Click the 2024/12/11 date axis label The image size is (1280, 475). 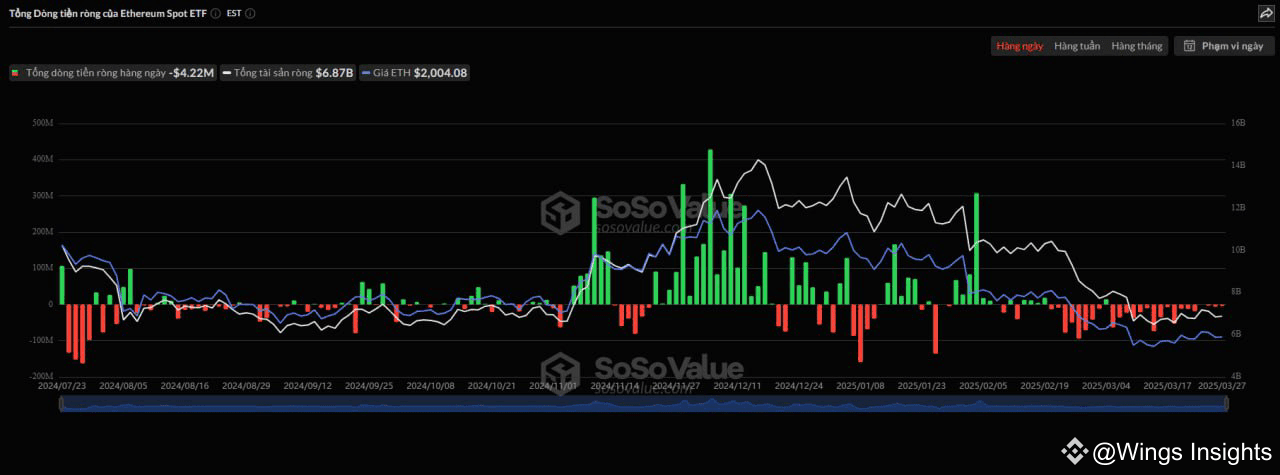click(x=737, y=385)
